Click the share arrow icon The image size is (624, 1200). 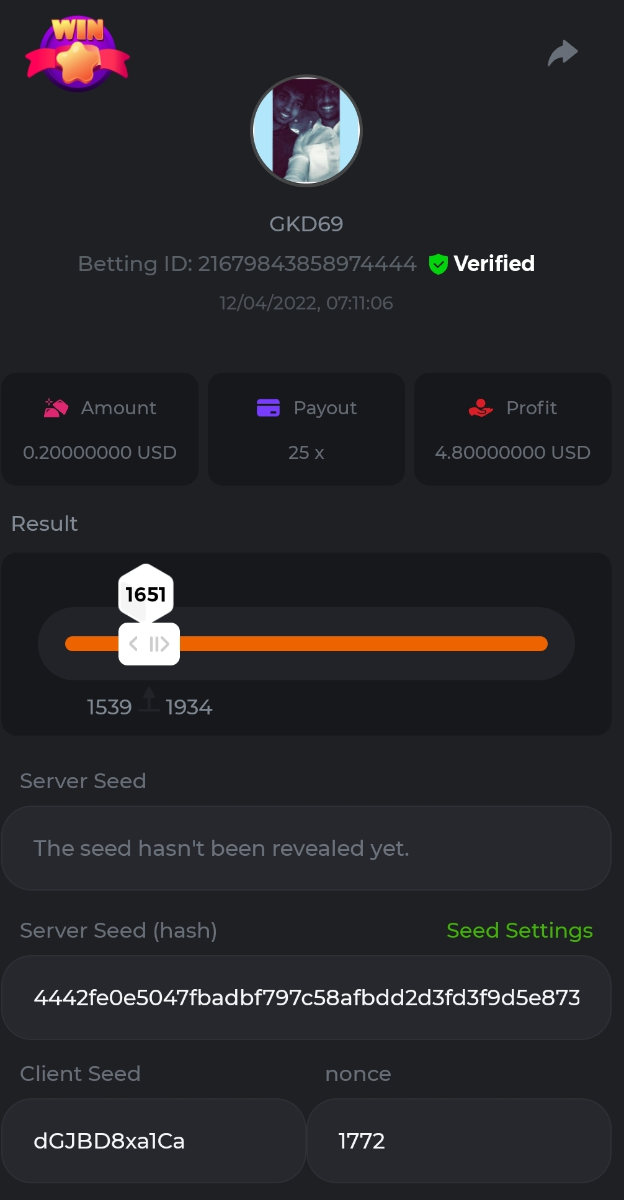point(563,53)
